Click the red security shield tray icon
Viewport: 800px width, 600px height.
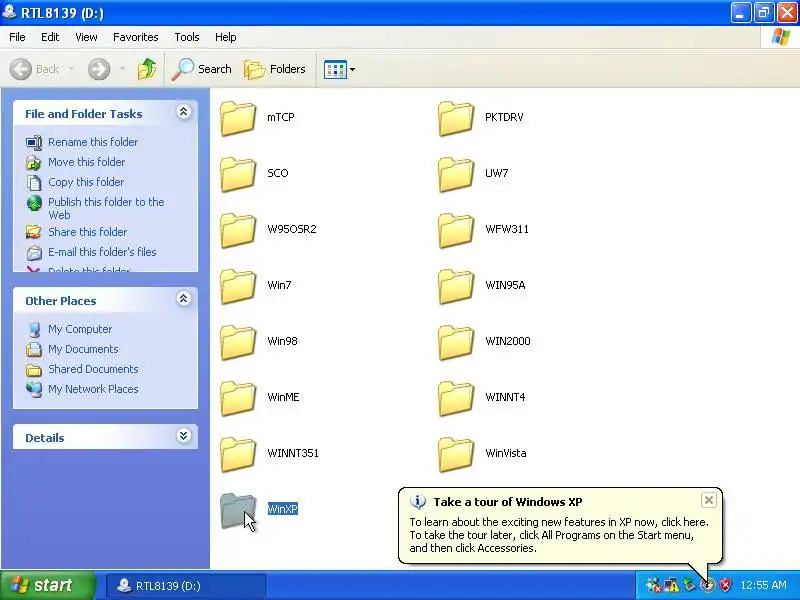tap(726, 585)
